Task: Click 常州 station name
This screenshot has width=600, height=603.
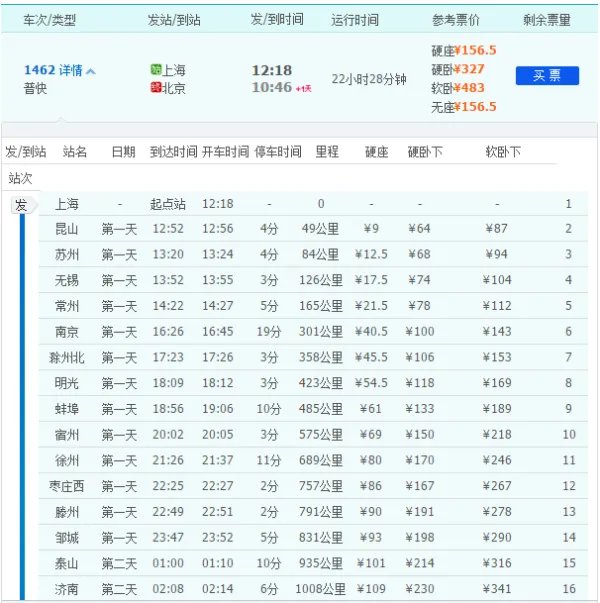Action: 67,306
